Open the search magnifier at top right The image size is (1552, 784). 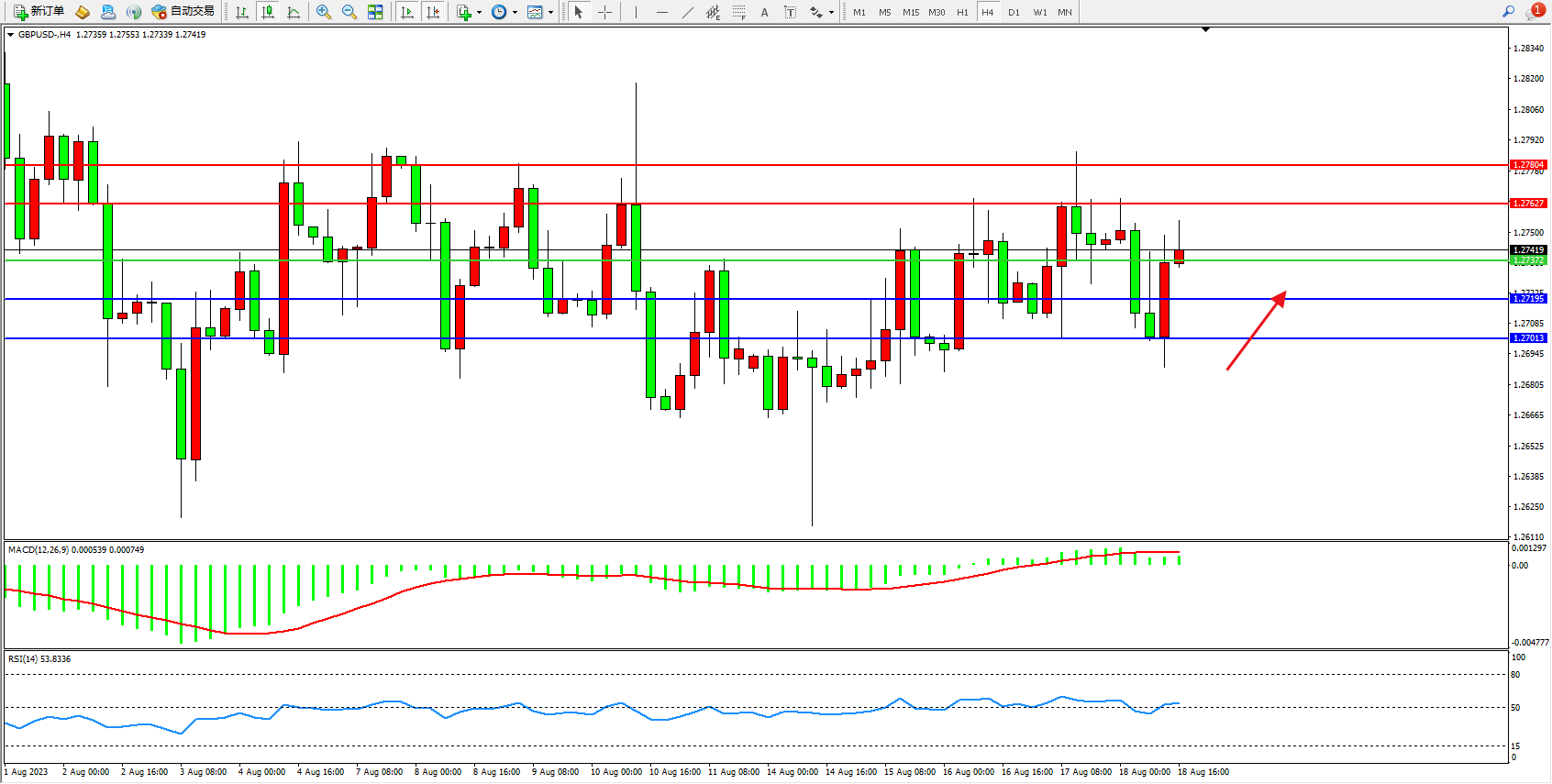pyautogui.click(x=1508, y=12)
